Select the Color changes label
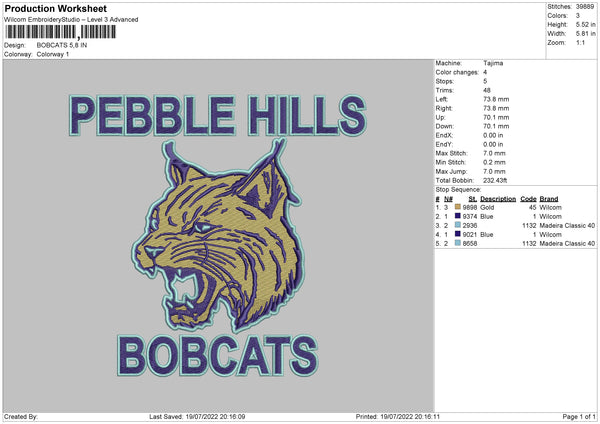Viewport: 600px width, 424px height. (457, 72)
